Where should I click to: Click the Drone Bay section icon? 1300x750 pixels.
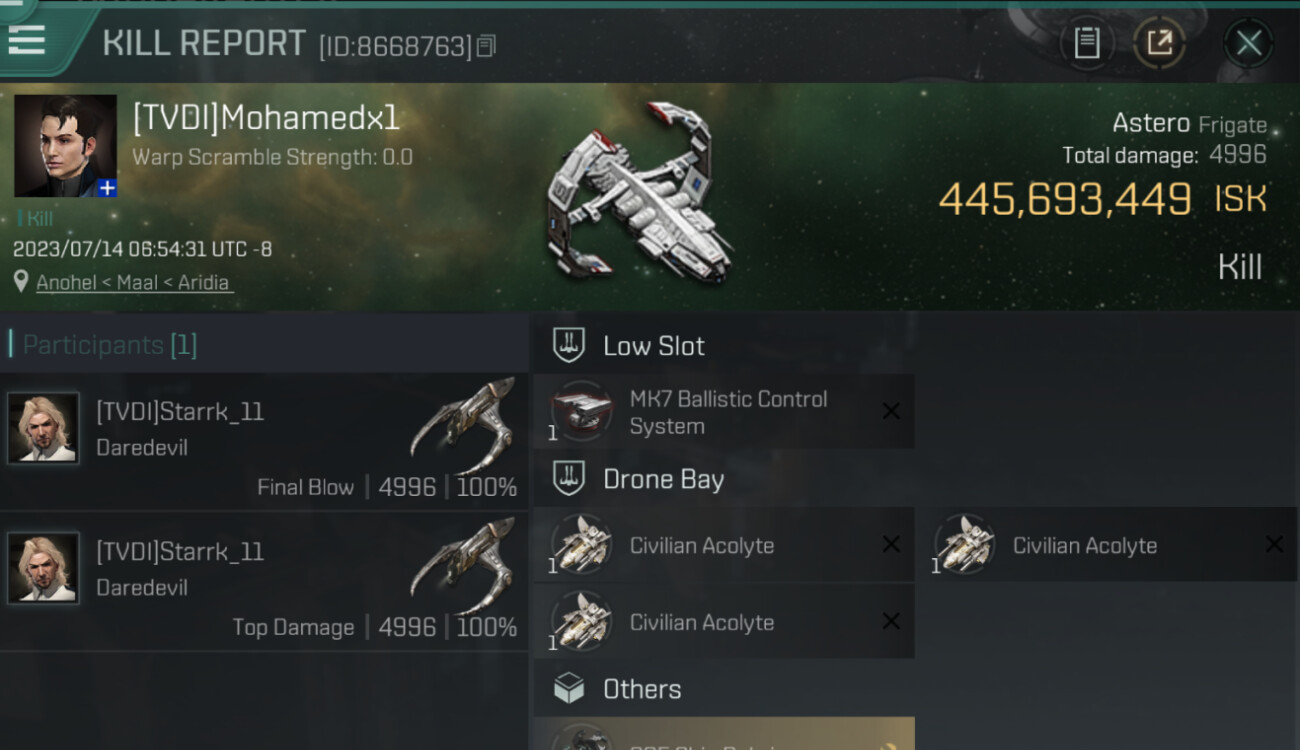[x=568, y=479]
